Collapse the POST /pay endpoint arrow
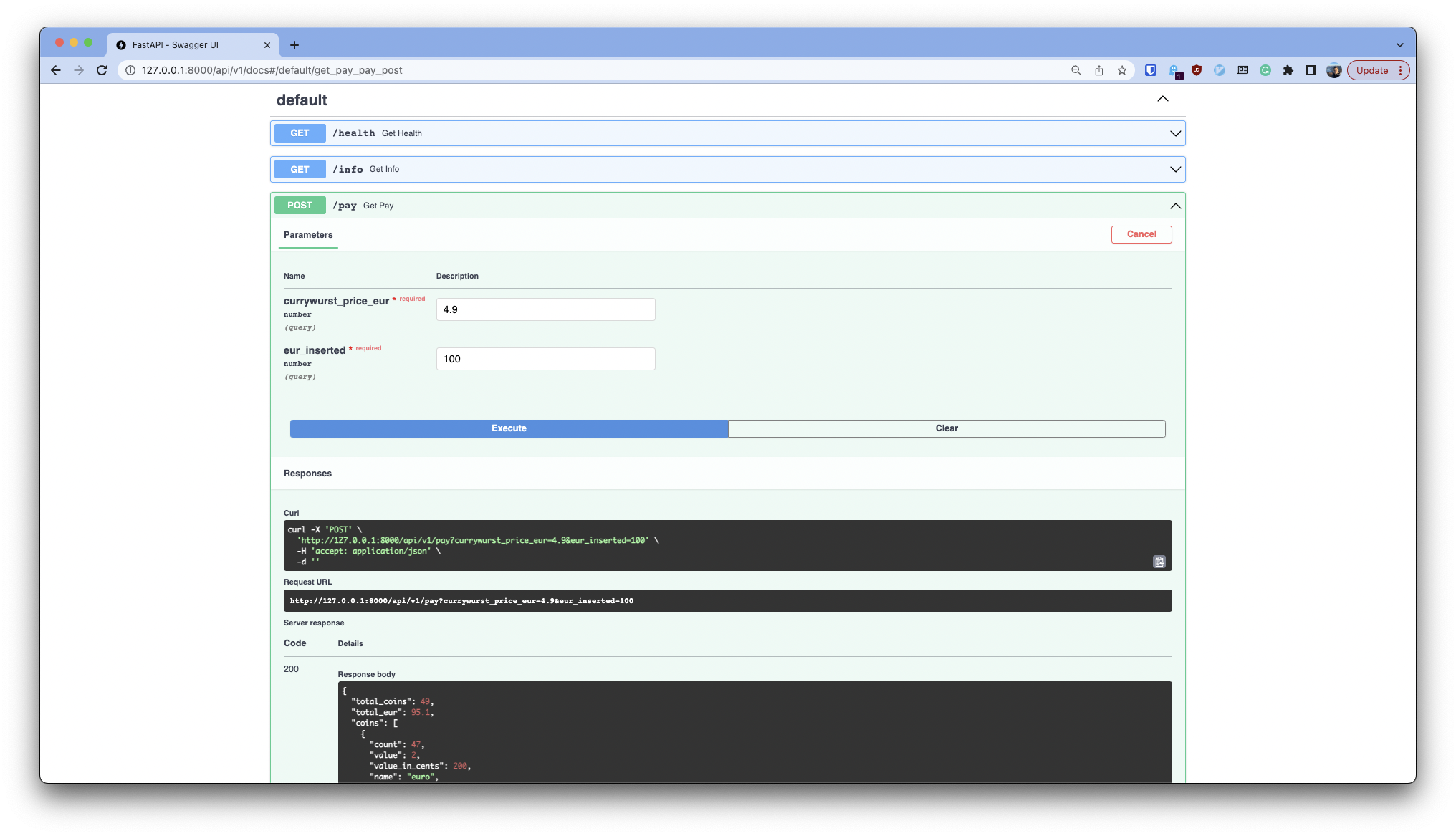This screenshot has height=836, width=1456. pos(1175,206)
